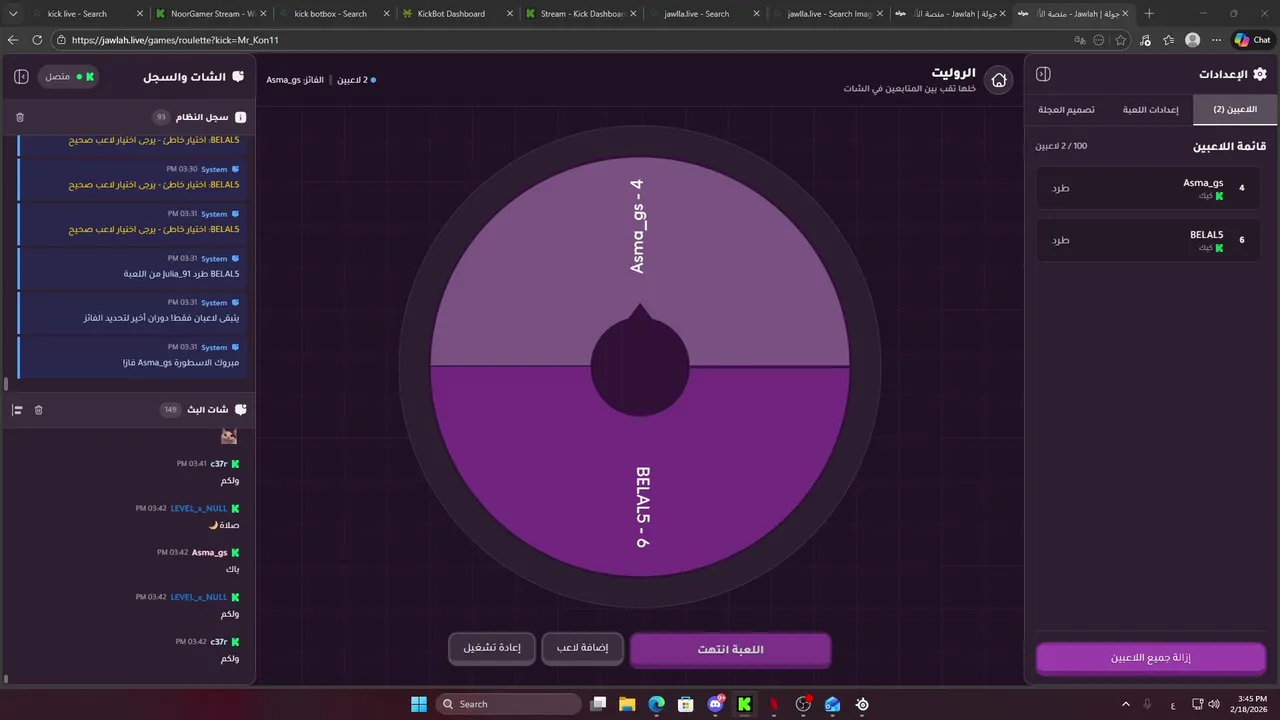Open browser profile avatar
This screenshot has height=720, width=1280.
(x=1192, y=40)
